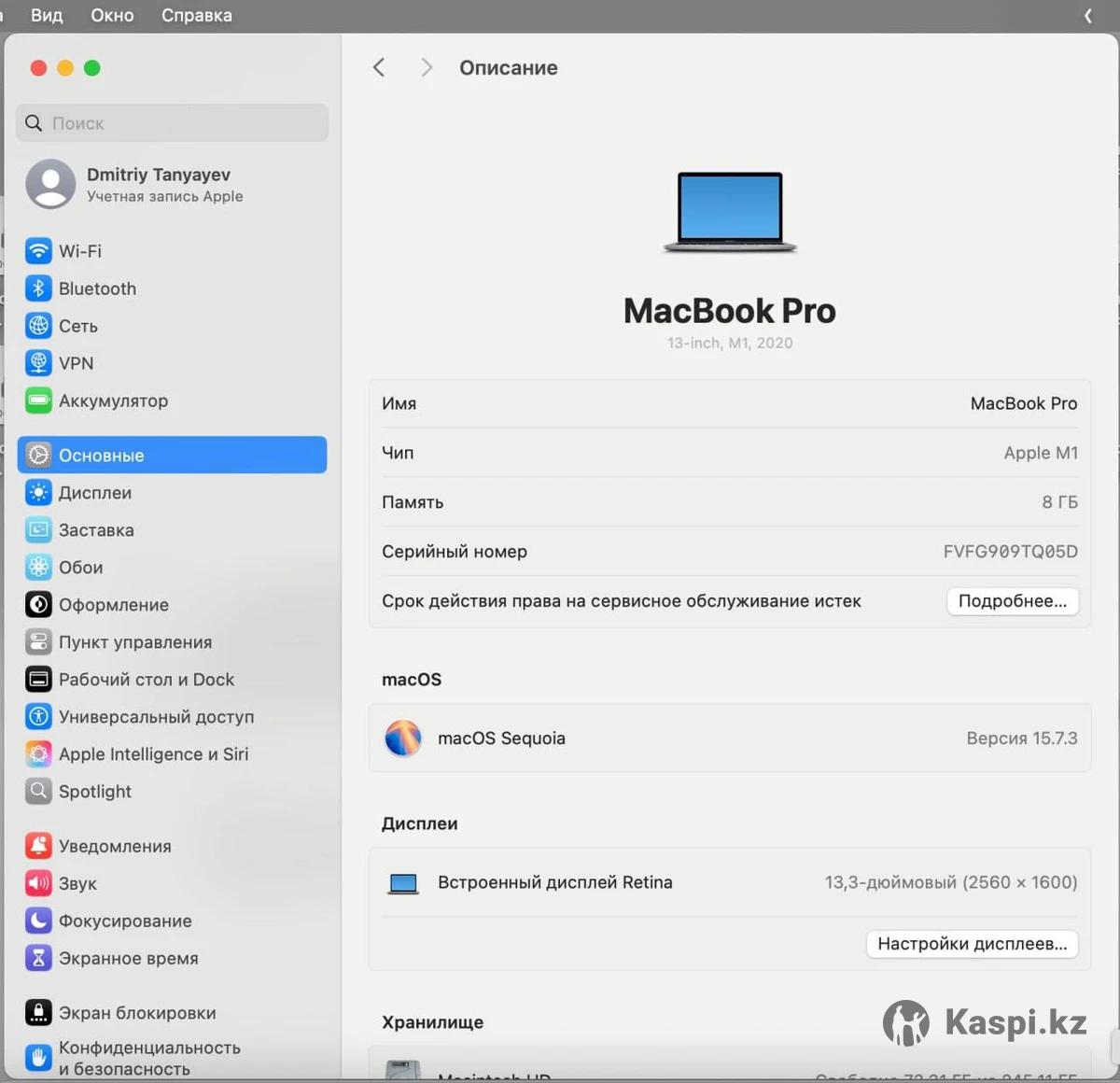Go back with the left chevron
The height and width of the screenshot is (1083, 1120).
[379, 67]
